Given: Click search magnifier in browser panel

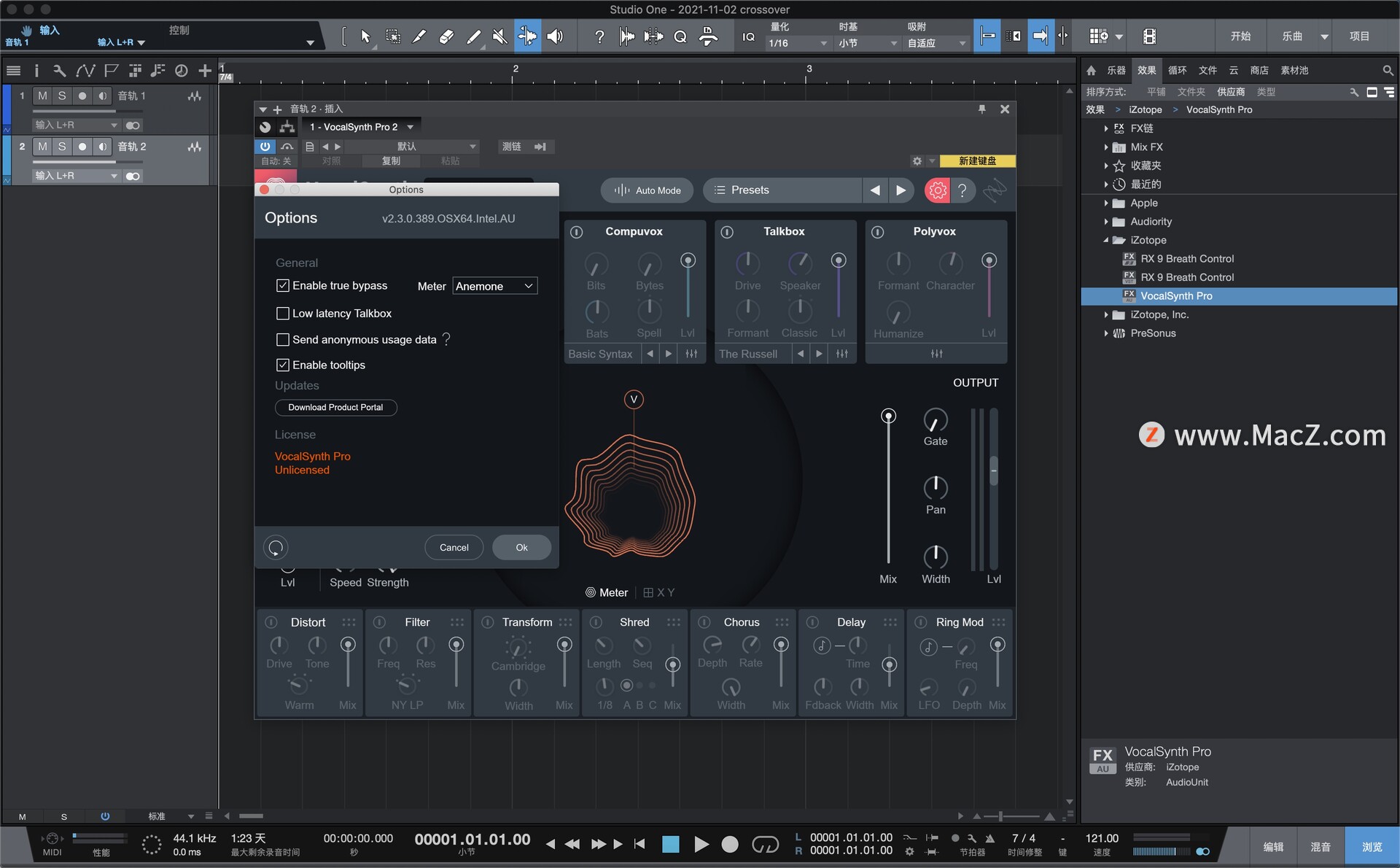Looking at the screenshot, I should click(1388, 71).
